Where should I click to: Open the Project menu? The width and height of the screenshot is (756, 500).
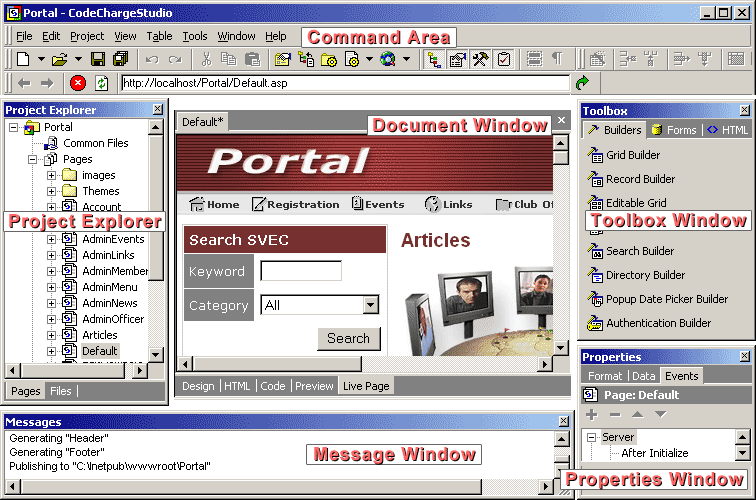[x=86, y=36]
